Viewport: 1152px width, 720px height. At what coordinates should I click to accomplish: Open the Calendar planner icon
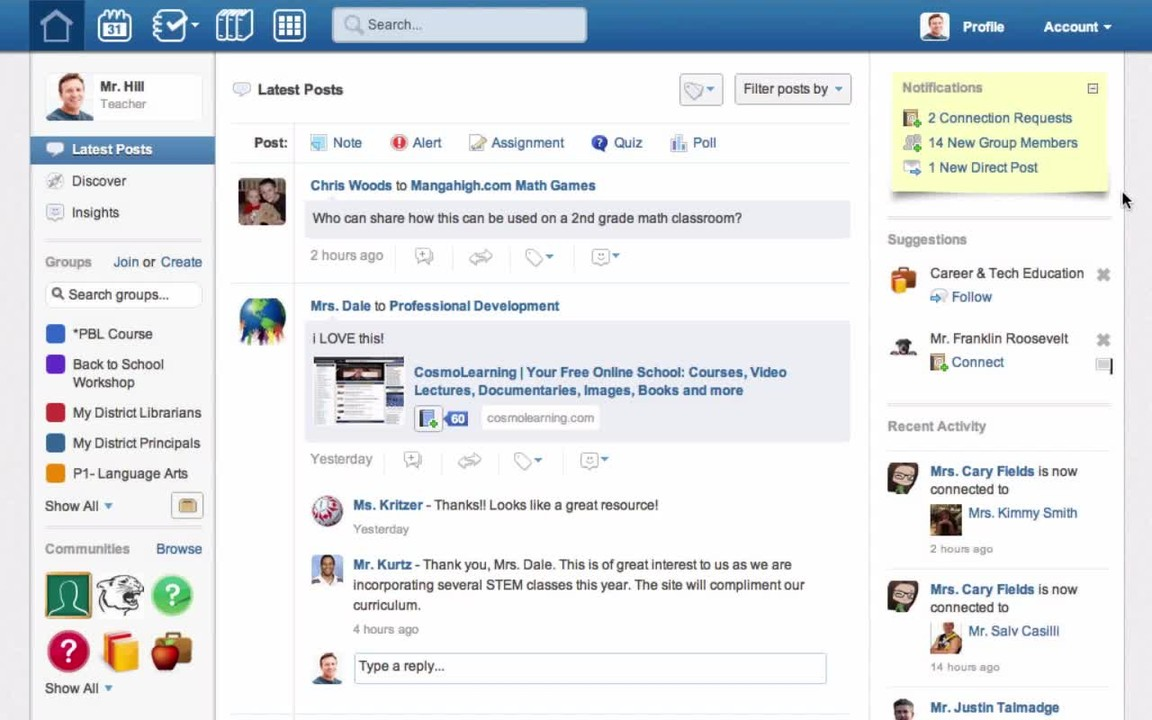[x=115, y=26]
